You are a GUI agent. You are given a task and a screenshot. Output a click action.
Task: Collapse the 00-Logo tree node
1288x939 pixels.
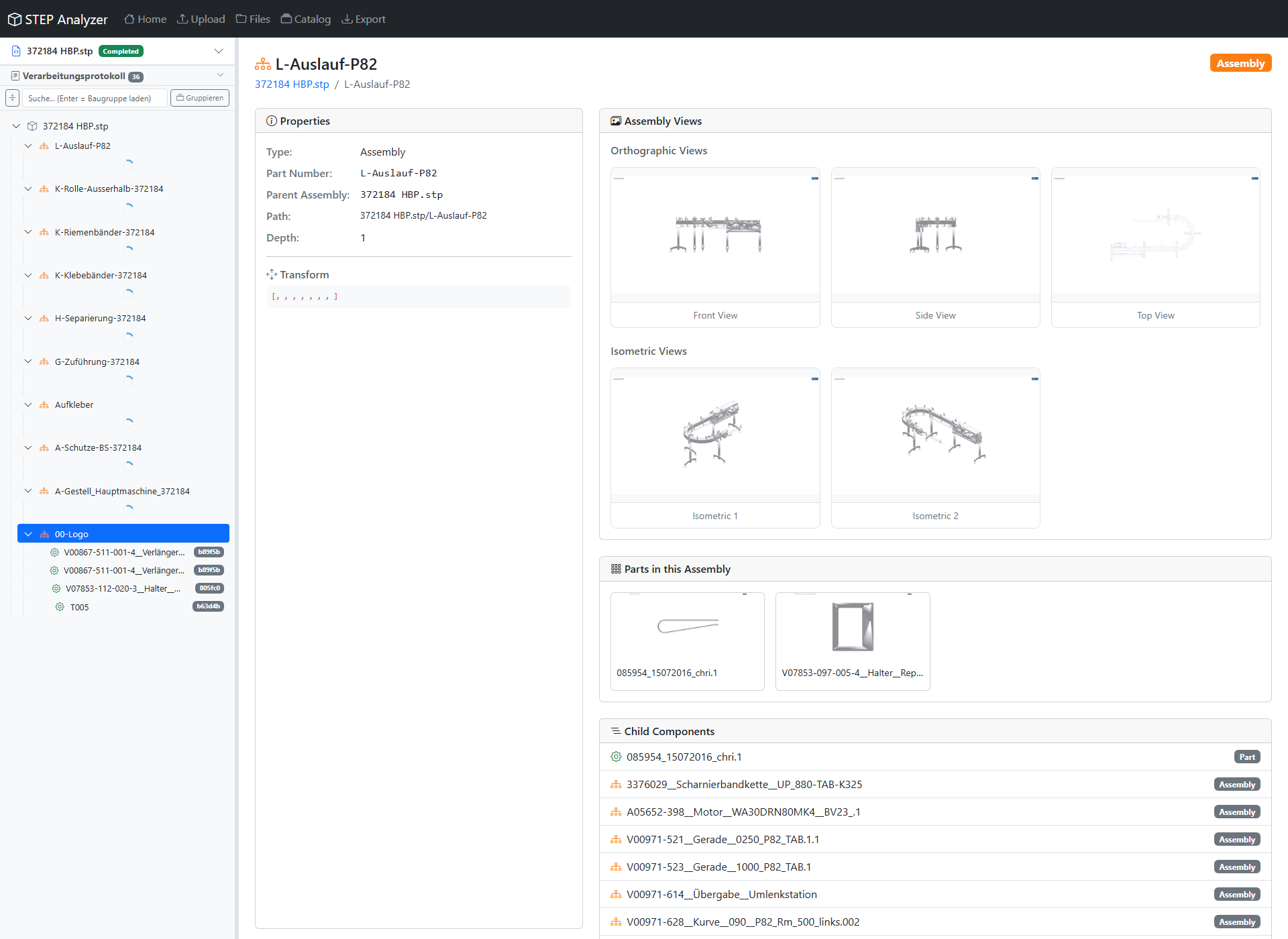click(28, 534)
